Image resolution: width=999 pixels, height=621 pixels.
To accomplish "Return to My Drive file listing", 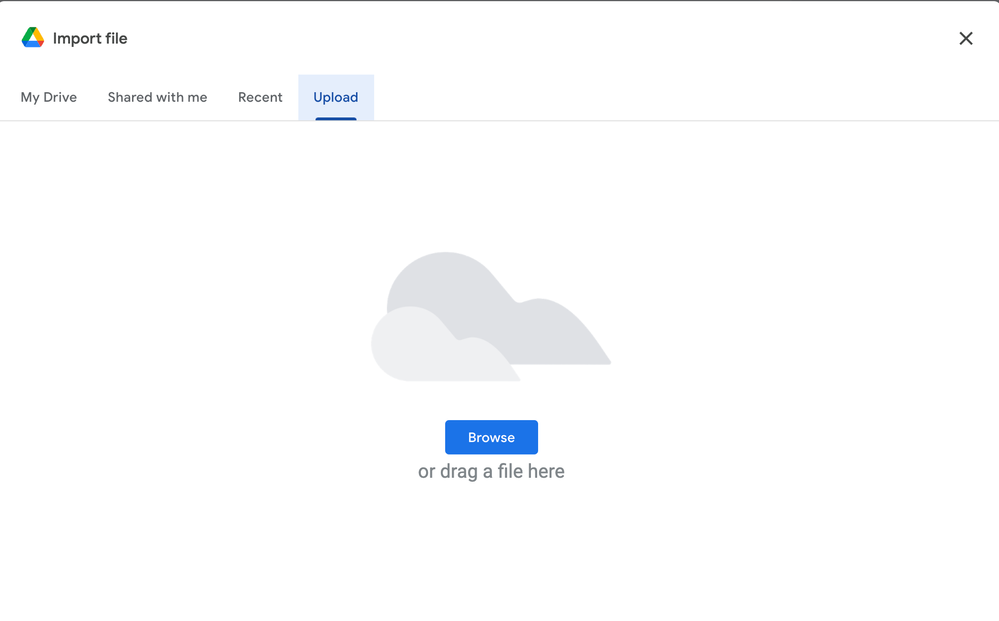I will pos(48,97).
